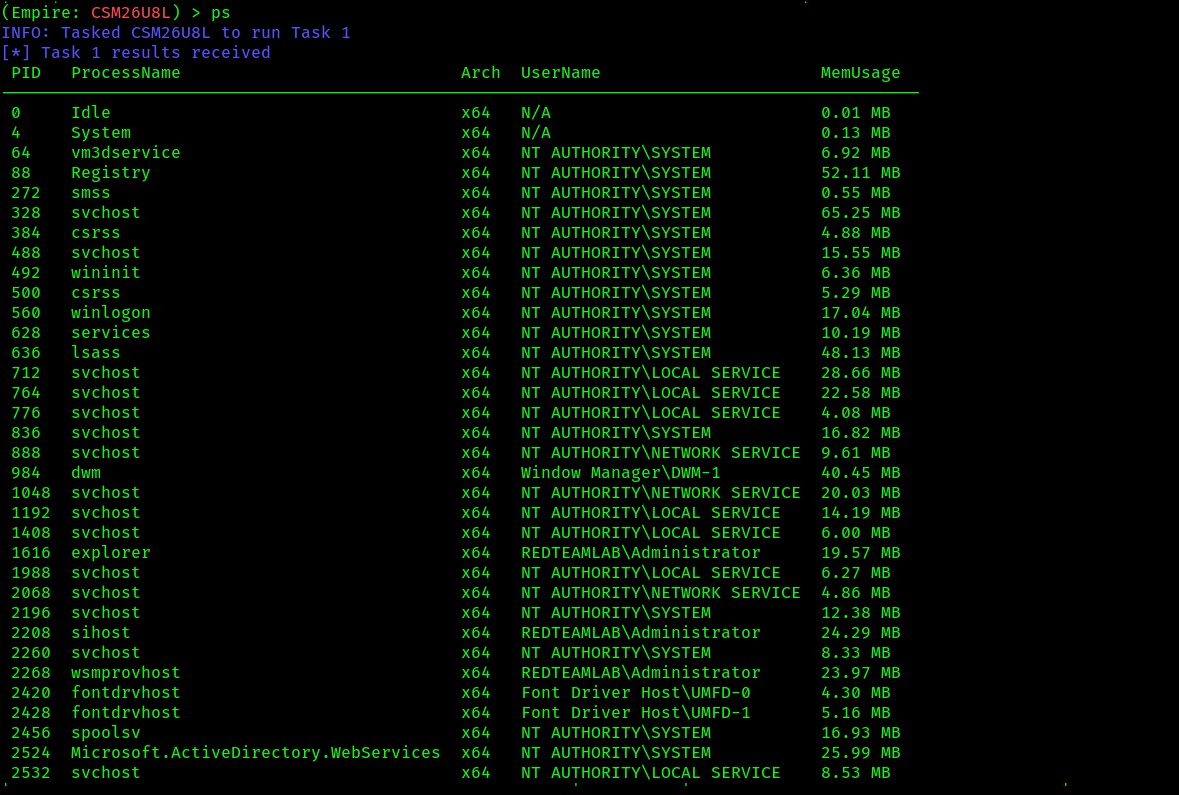Select the lsass process name

(95, 353)
